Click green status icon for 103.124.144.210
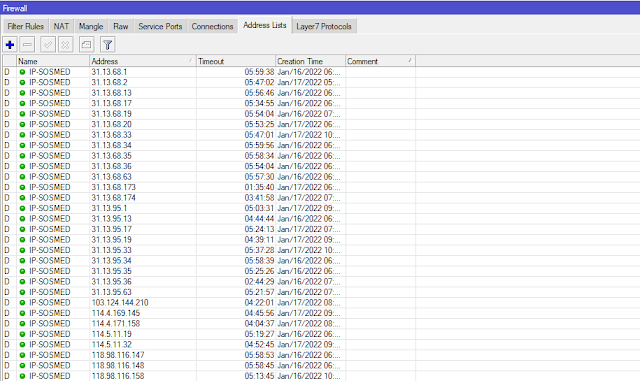640x381 pixels. click(x=22, y=303)
